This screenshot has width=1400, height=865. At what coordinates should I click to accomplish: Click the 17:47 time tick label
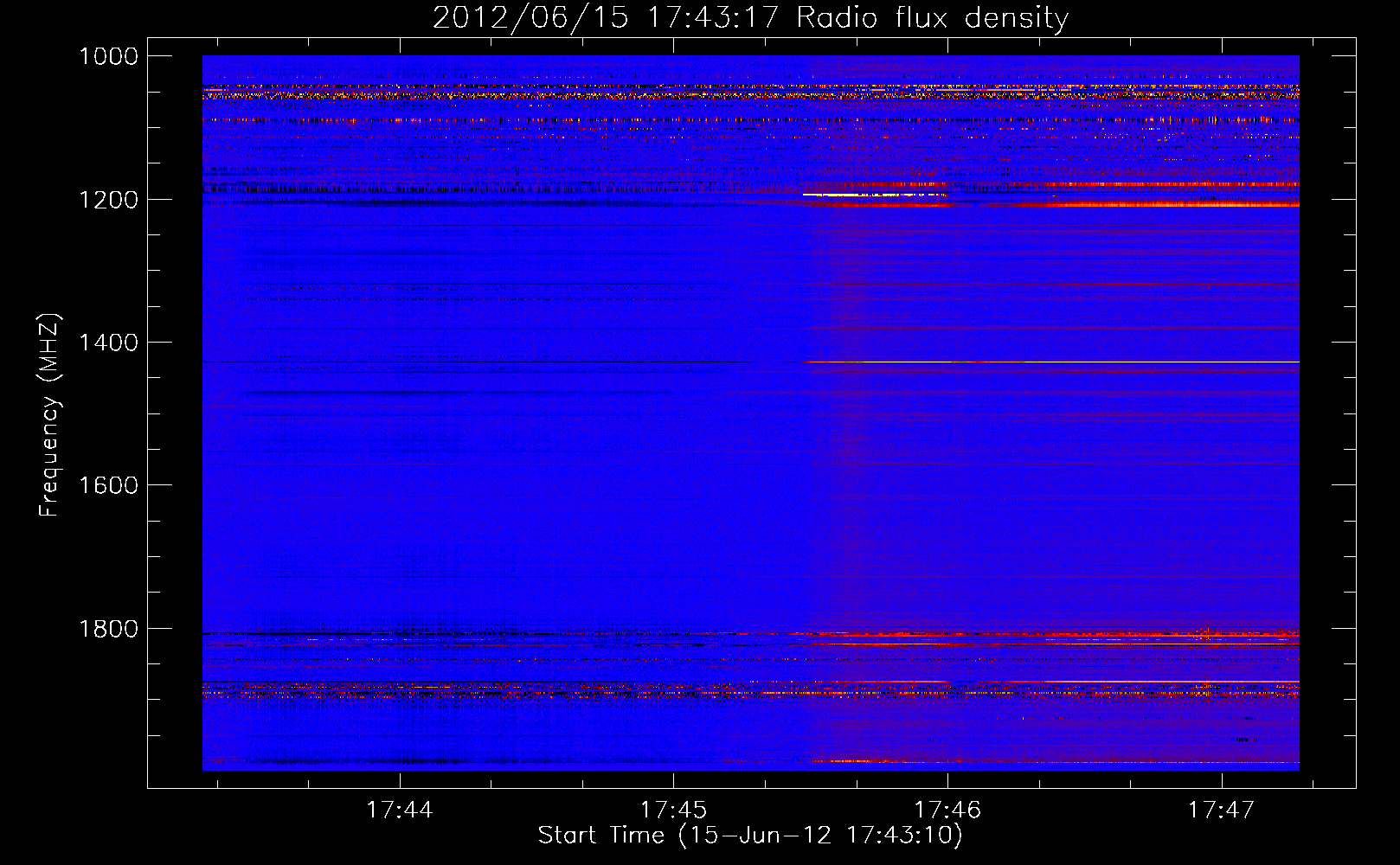(1221, 810)
